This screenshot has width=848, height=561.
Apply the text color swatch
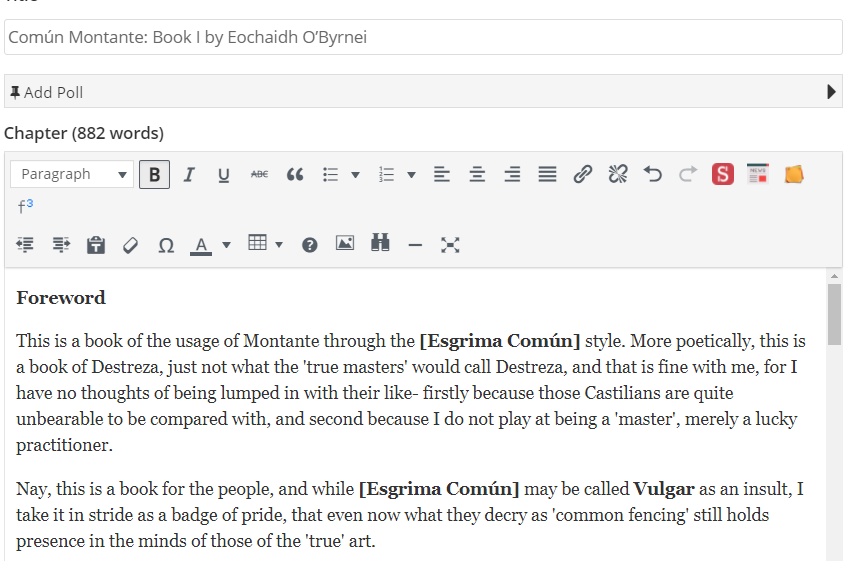click(201, 245)
